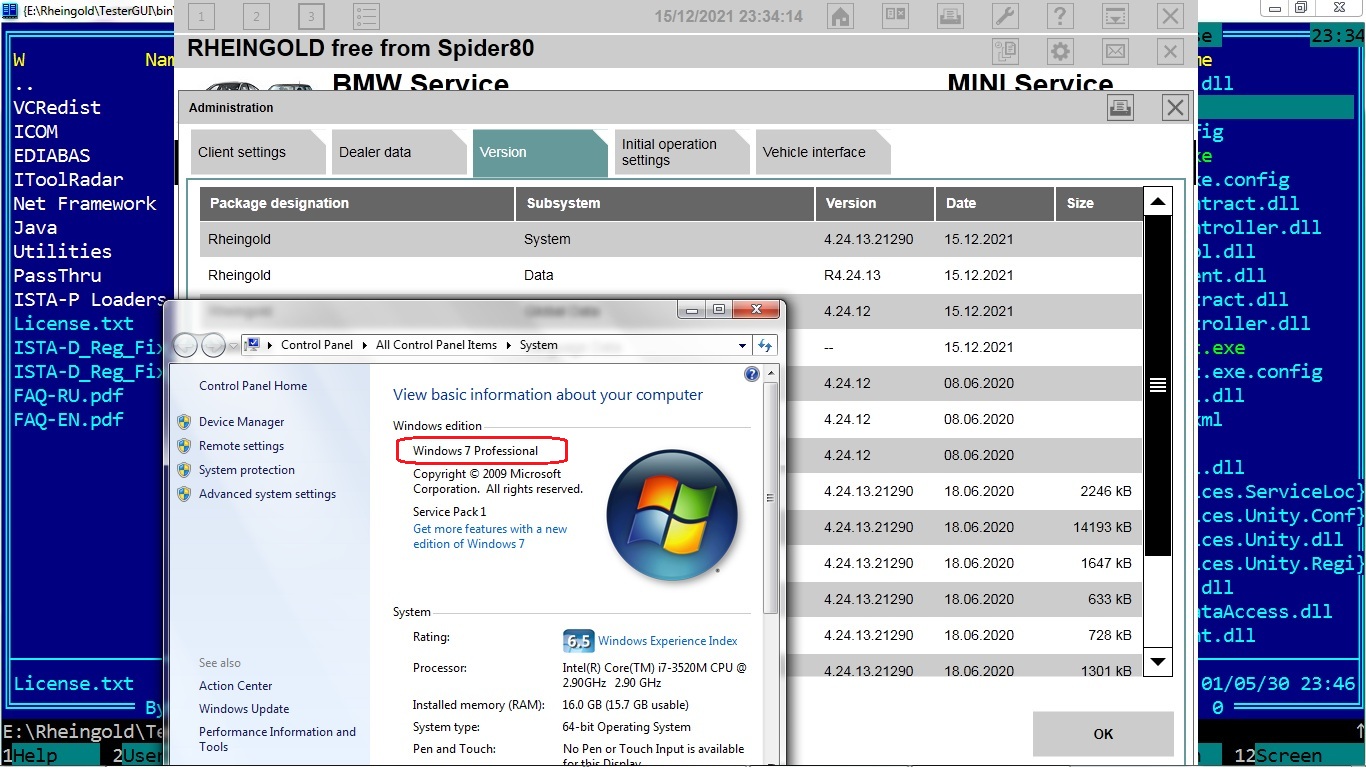Screen dimensions: 1366x769
Task: Click Get more features with a new edition link
Action: [490, 536]
